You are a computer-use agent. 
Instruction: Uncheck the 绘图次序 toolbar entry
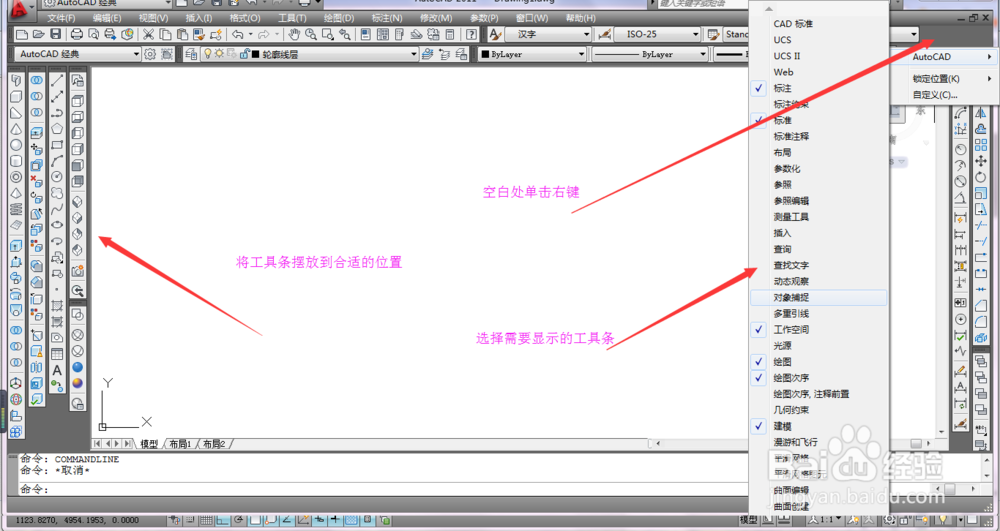(x=819, y=378)
